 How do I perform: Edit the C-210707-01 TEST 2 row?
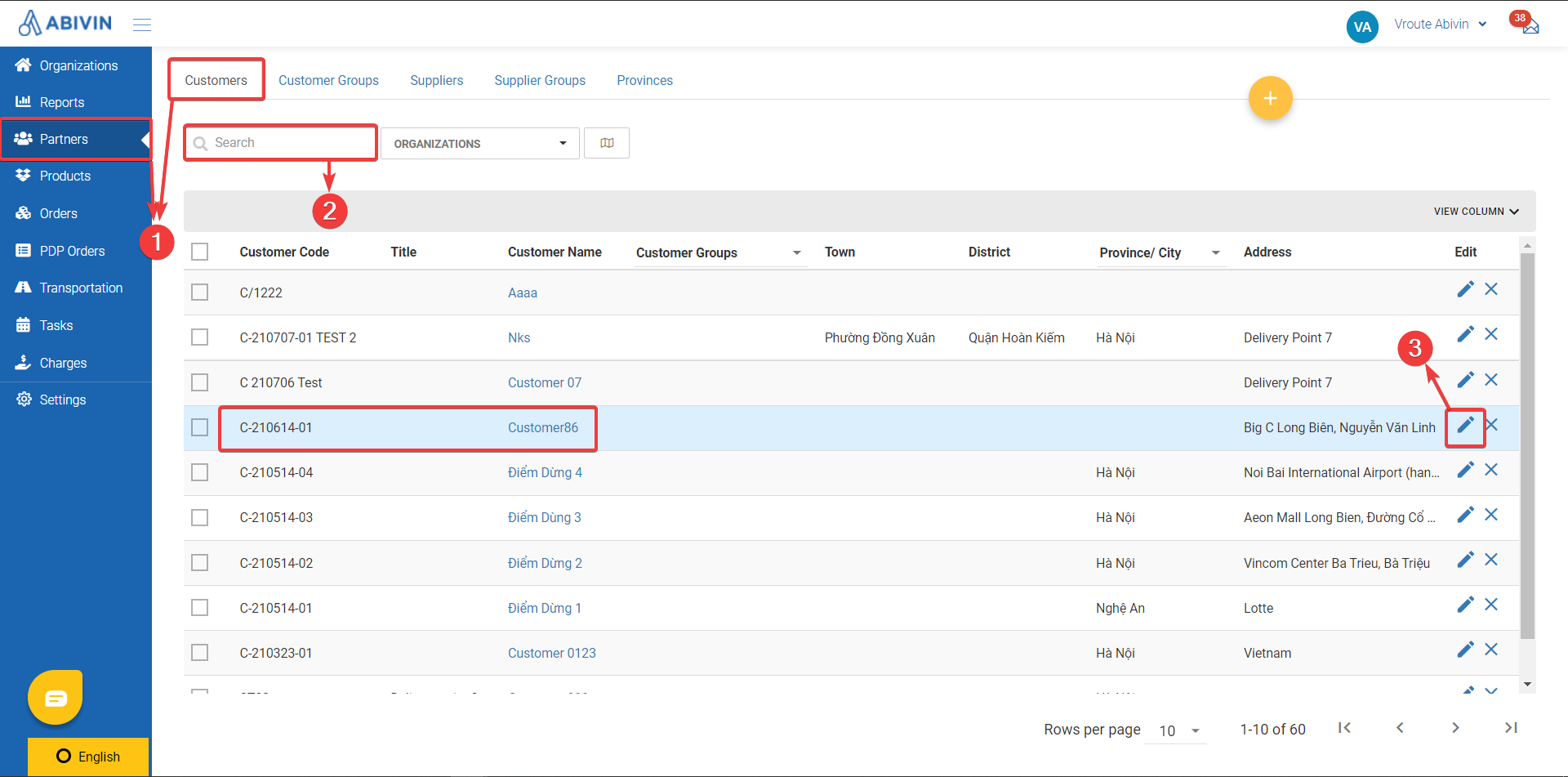(x=1466, y=334)
